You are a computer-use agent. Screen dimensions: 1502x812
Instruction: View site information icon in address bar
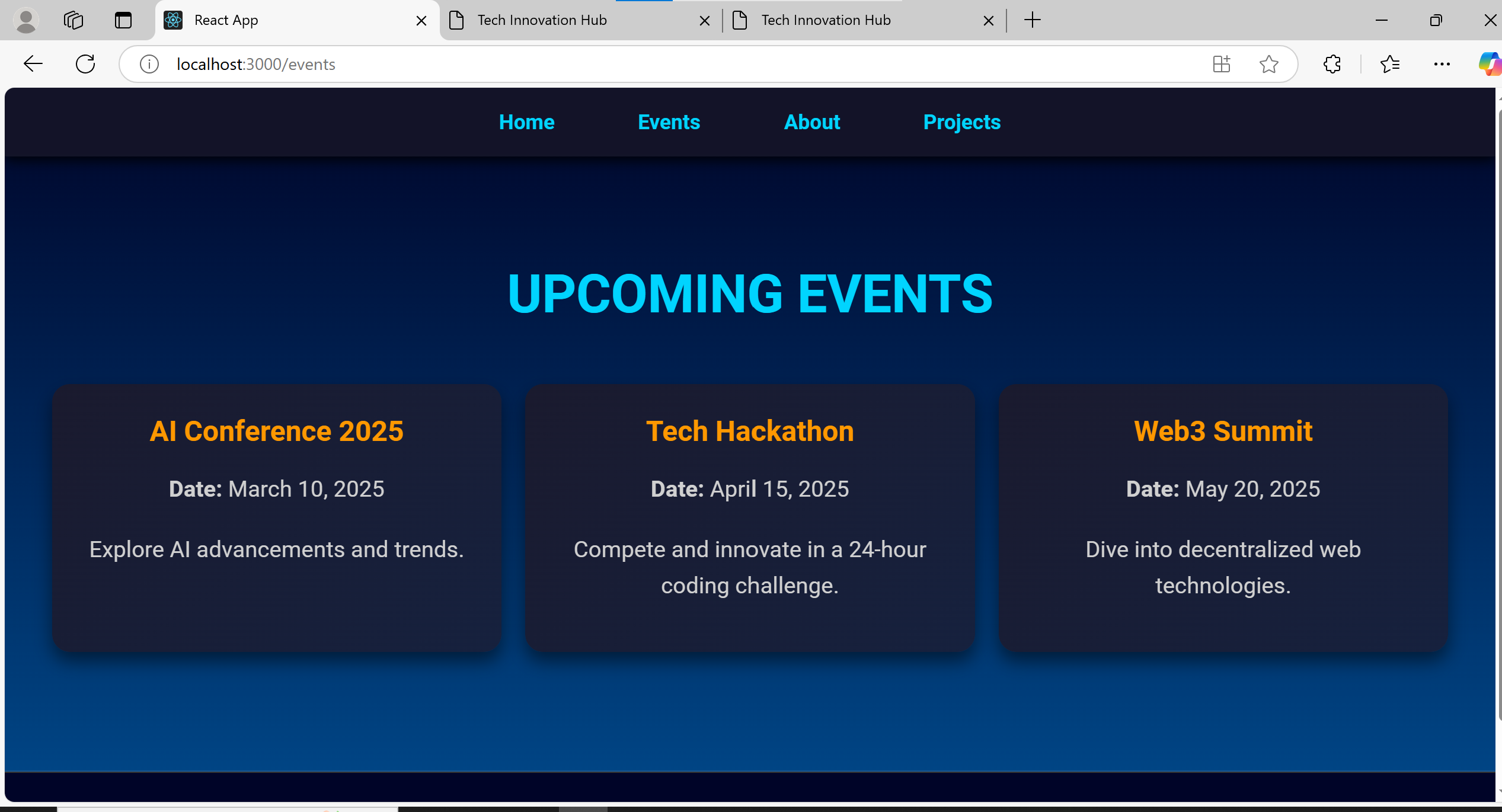[149, 64]
